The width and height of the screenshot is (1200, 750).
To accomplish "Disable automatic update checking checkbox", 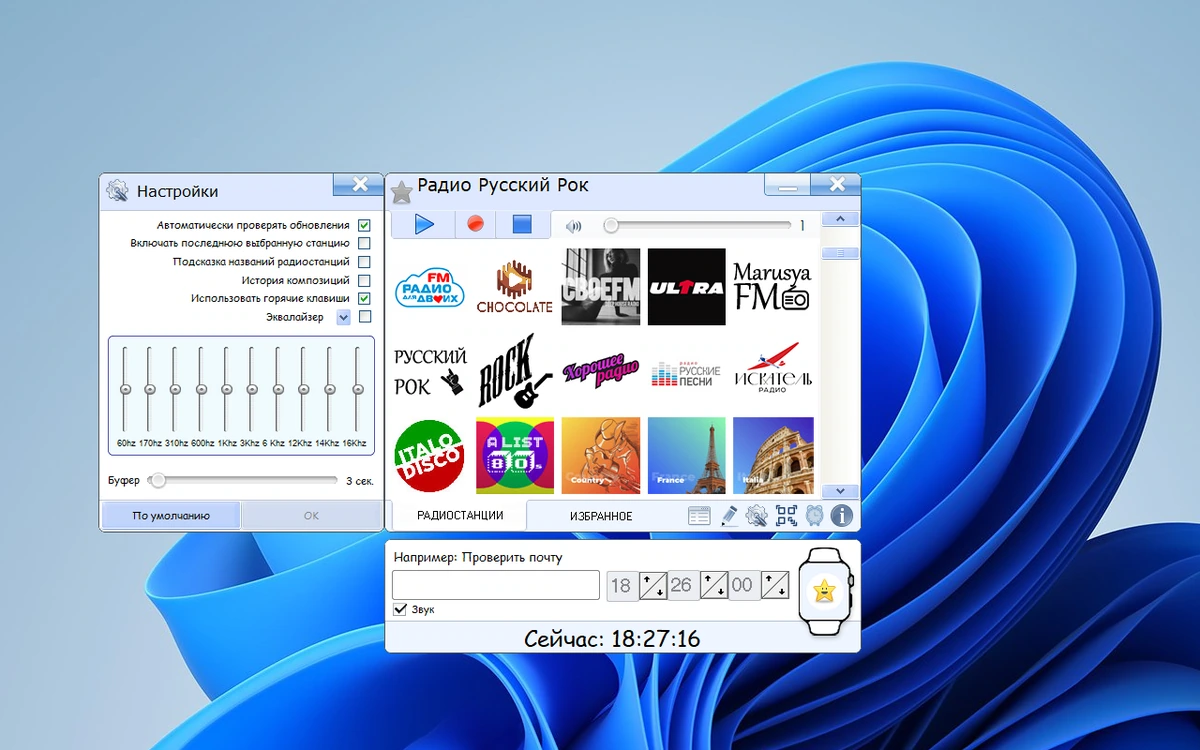I will point(364,225).
